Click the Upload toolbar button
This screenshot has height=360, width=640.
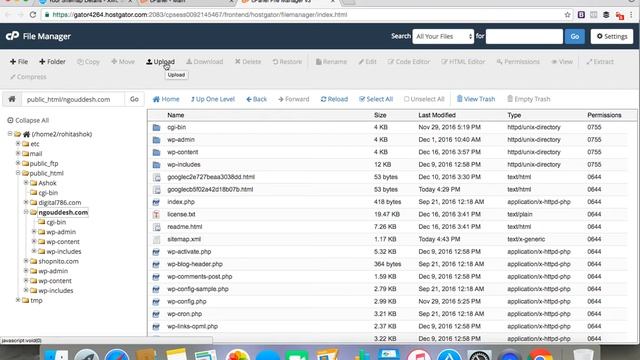(160, 62)
